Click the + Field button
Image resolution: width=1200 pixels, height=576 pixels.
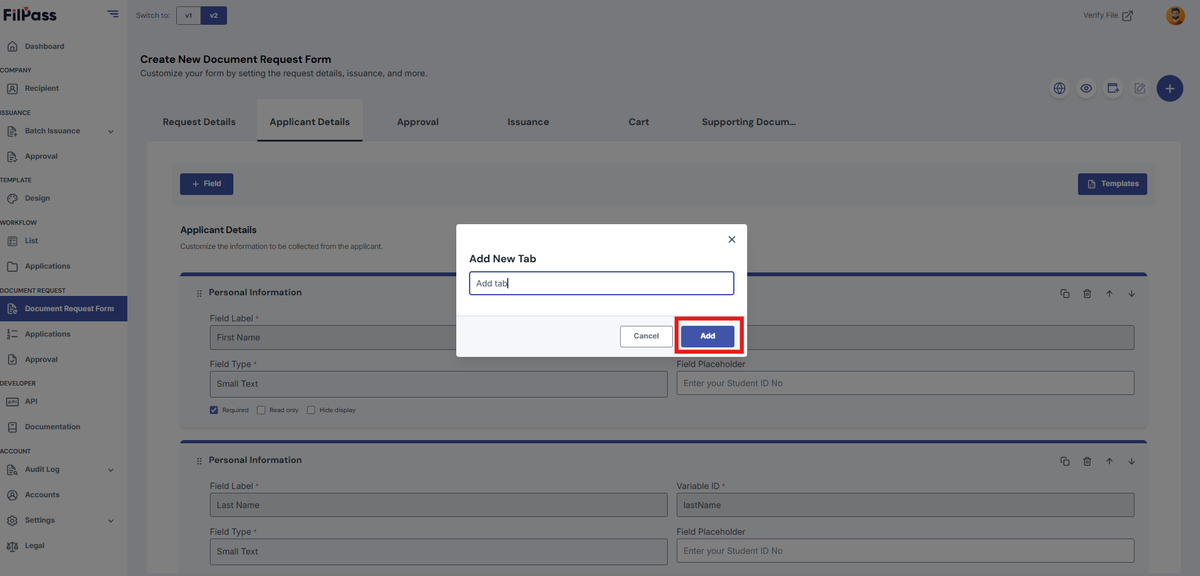point(206,184)
